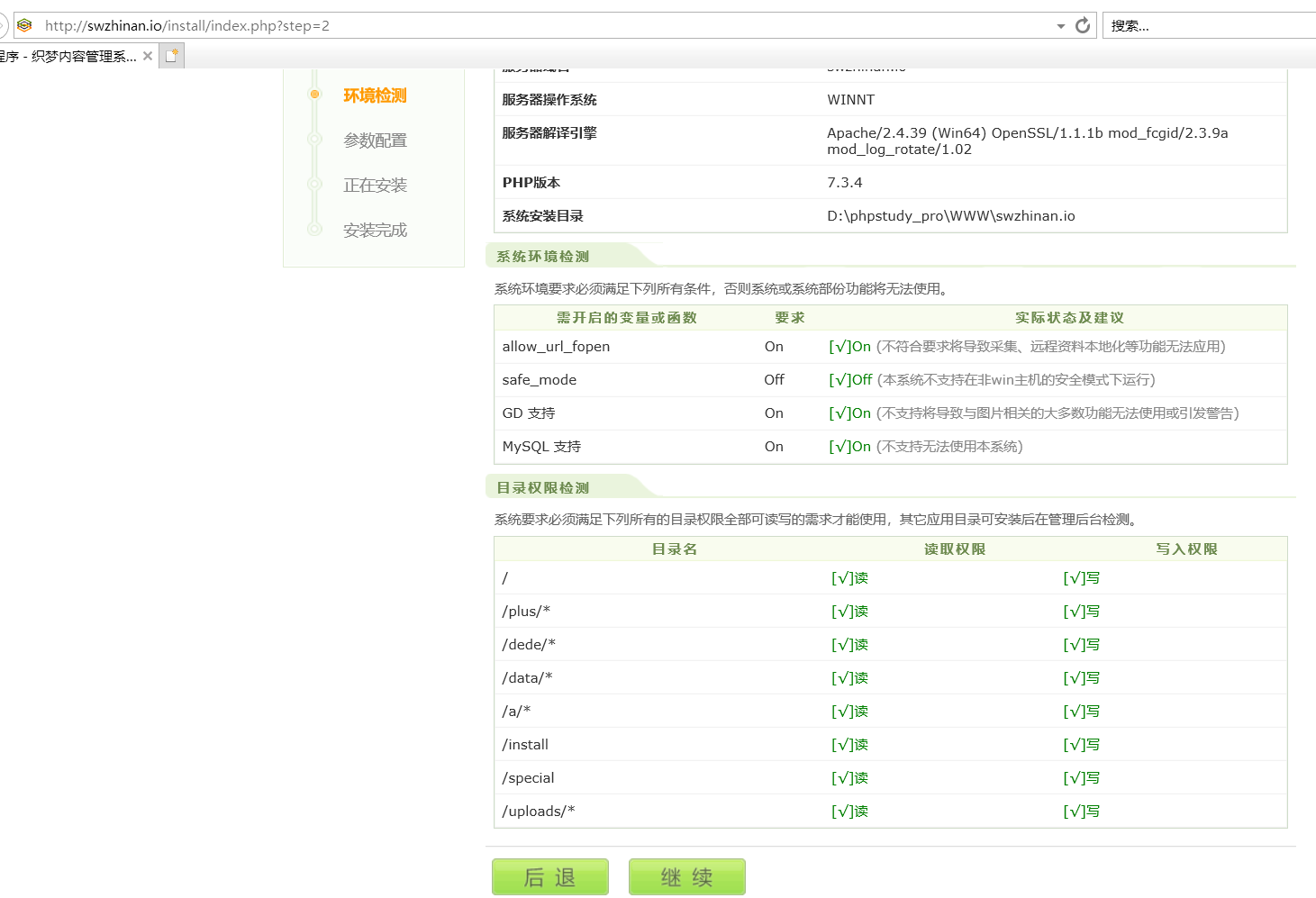Select the 参数配置 step in the sidebar
This screenshot has height=898, width=1316.
pos(375,141)
